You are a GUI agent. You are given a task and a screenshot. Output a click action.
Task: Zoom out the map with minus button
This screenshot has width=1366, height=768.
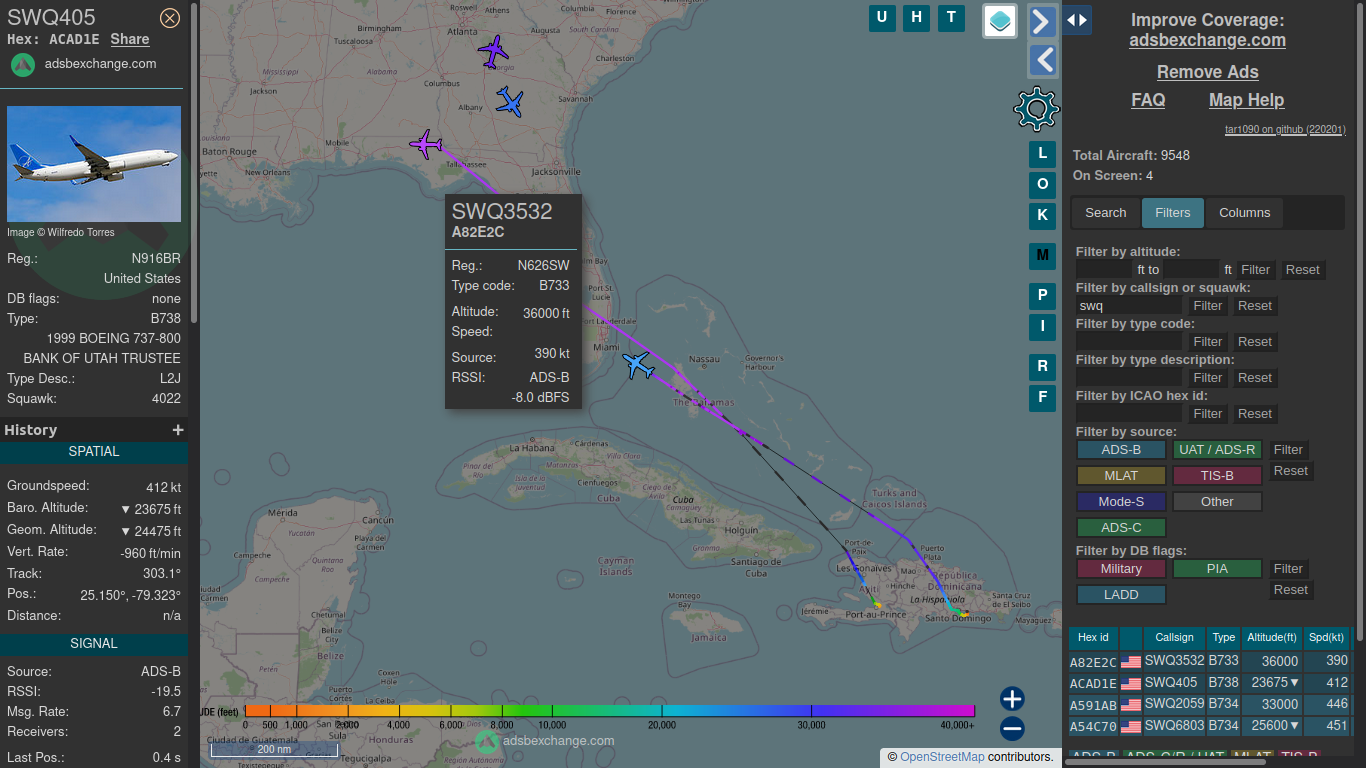coord(1012,729)
